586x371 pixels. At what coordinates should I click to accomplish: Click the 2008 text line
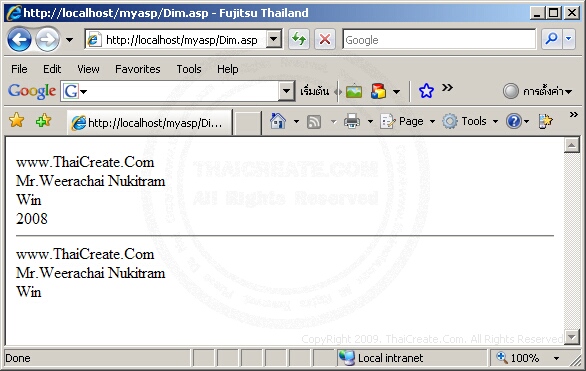(x=32, y=219)
